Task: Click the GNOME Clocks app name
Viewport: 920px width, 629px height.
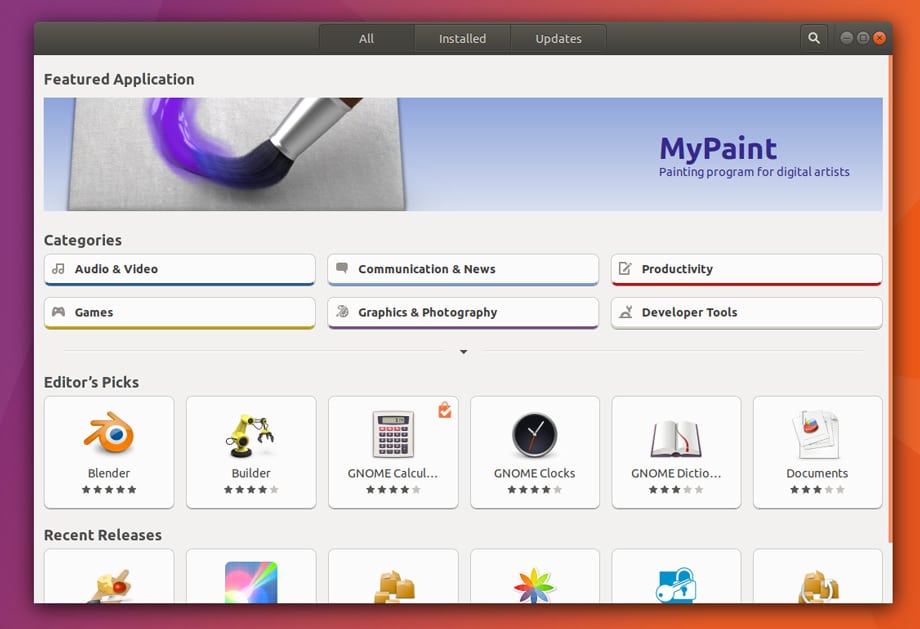Action: point(535,473)
